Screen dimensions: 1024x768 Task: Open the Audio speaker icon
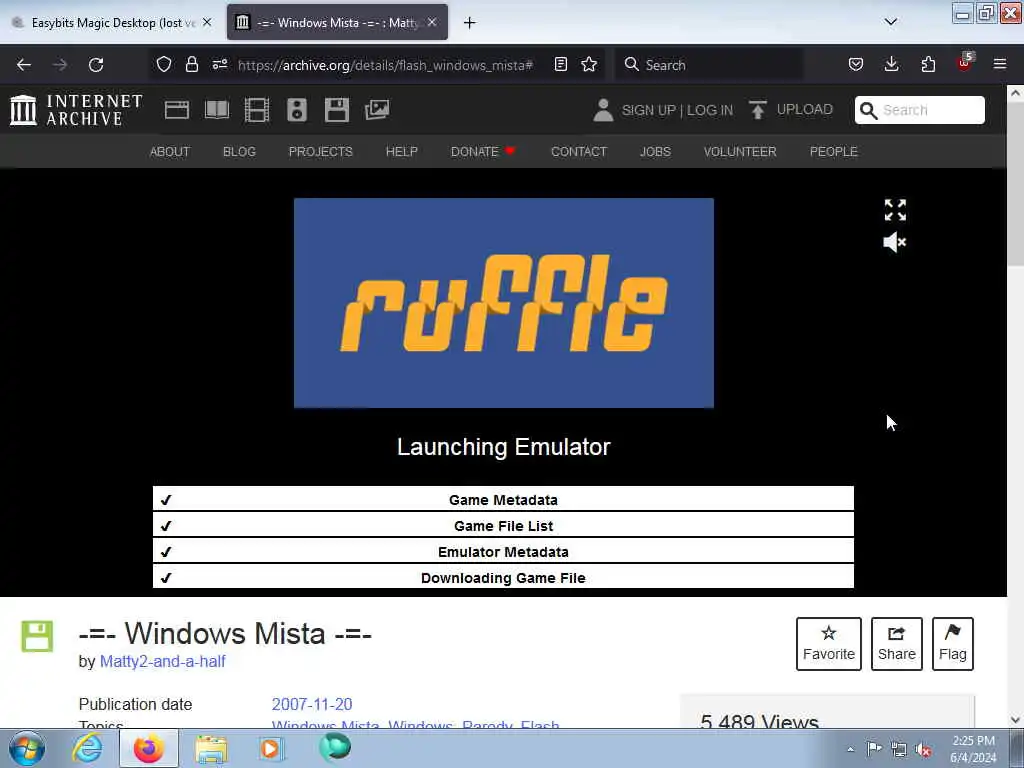coord(297,110)
